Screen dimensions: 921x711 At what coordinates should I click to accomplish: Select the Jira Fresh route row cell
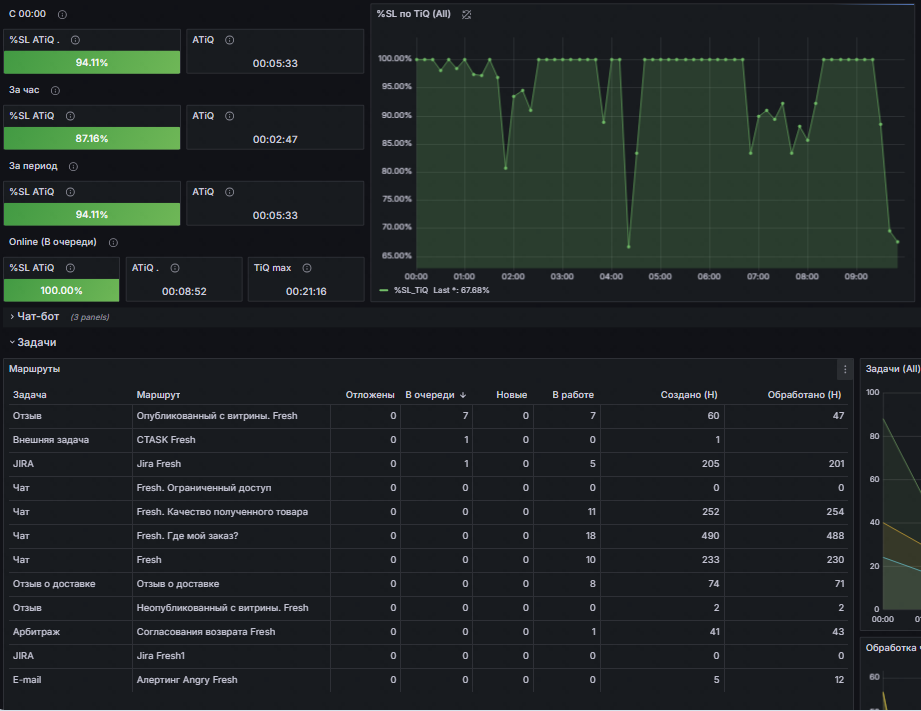pyautogui.click(x=159, y=464)
